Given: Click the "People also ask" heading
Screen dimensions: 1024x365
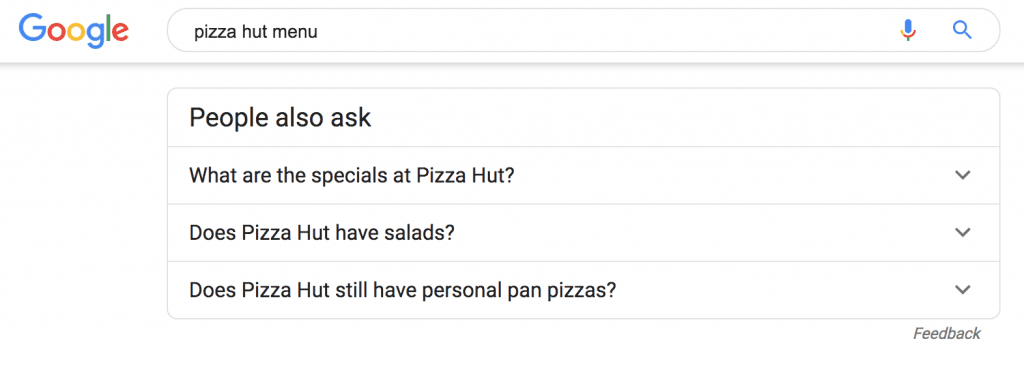Looking at the screenshot, I should pyautogui.click(x=280, y=118).
